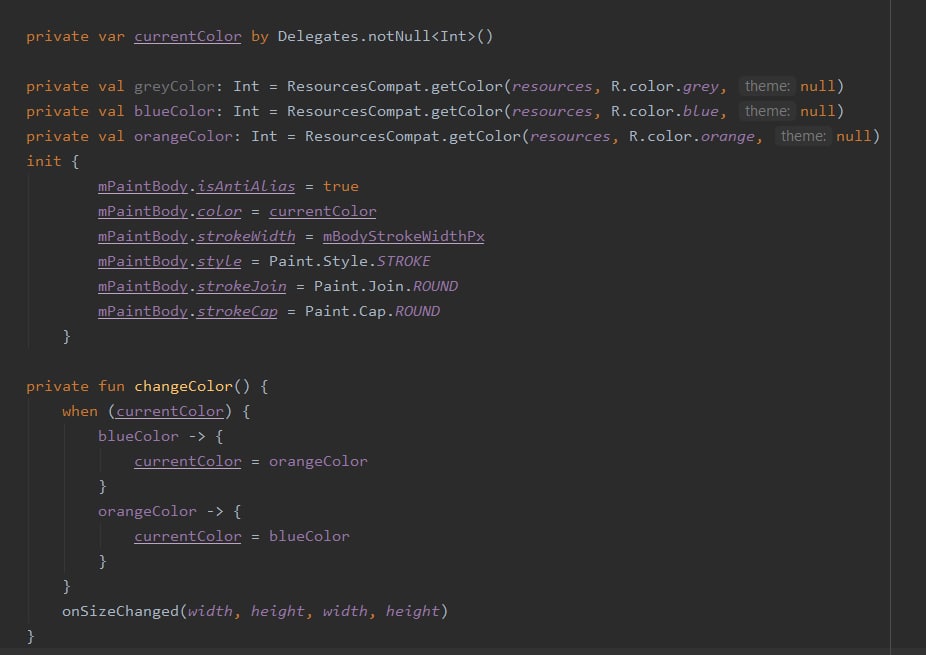This screenshot has height=655, width=926.
Task: Click 'strokeWidth' property
Action: [x=246, y=236]
